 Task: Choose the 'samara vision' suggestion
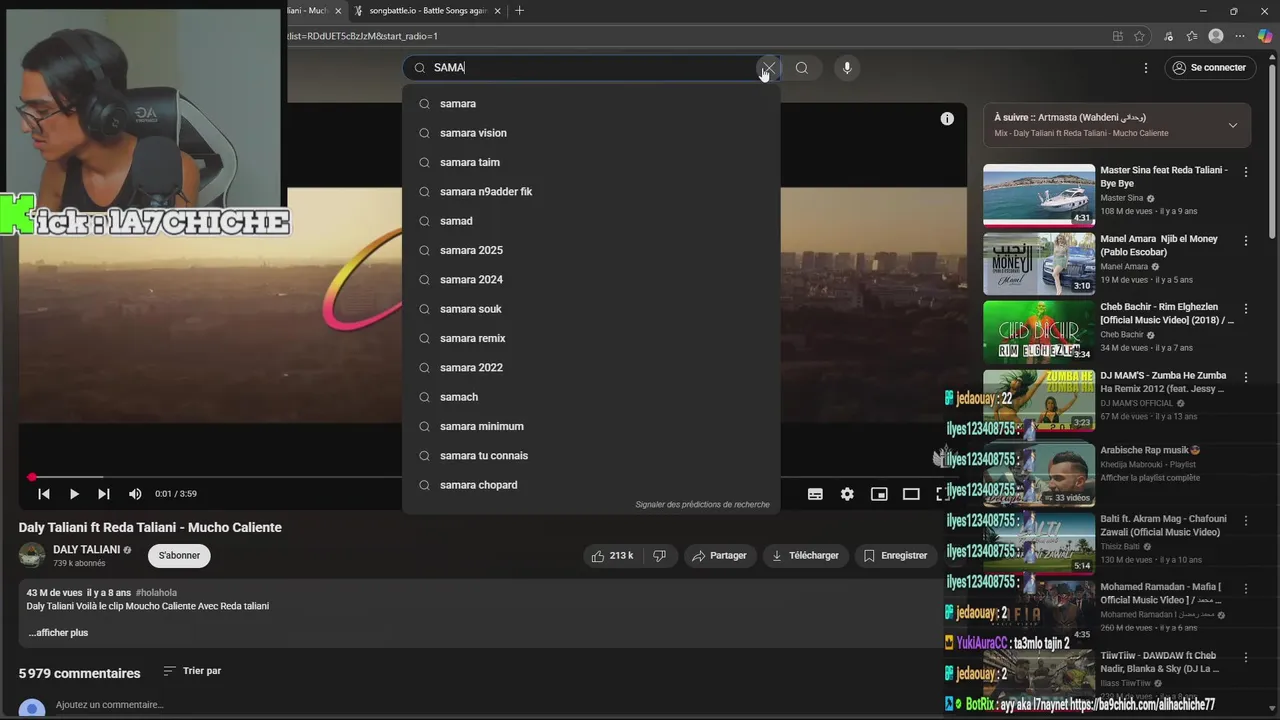tap(591, 133)
